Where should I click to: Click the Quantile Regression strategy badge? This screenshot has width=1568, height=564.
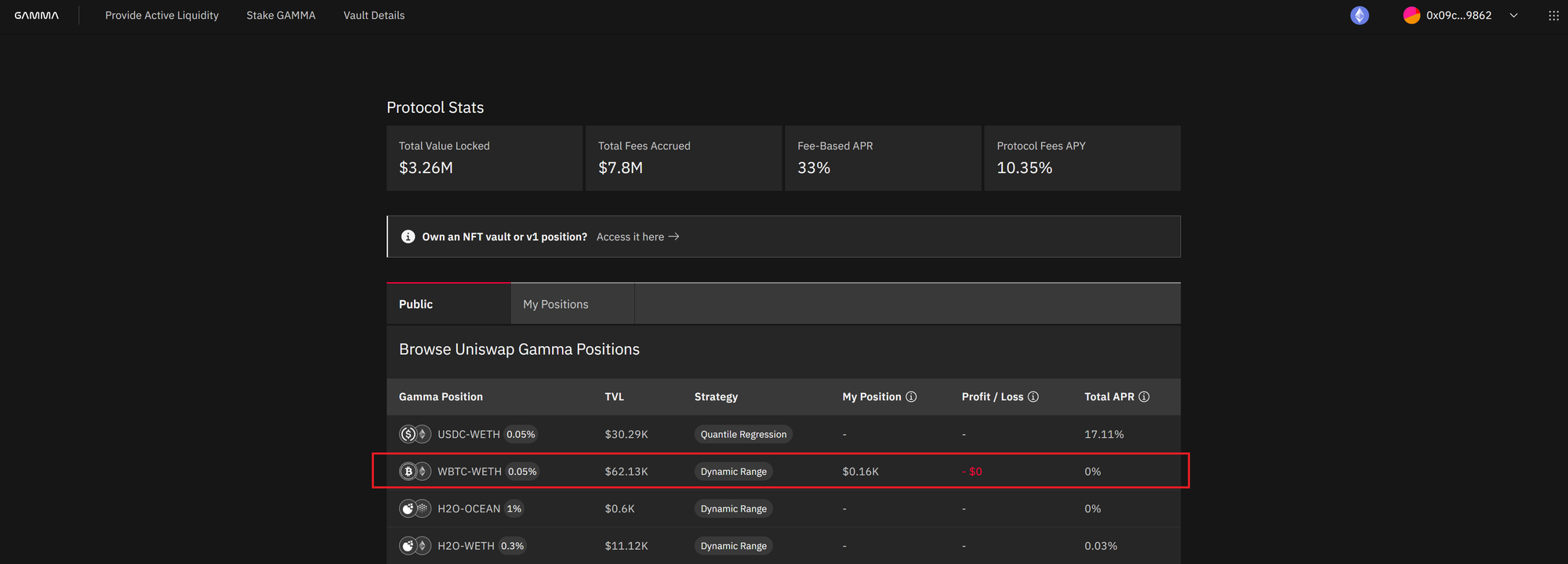coord(743,434)
